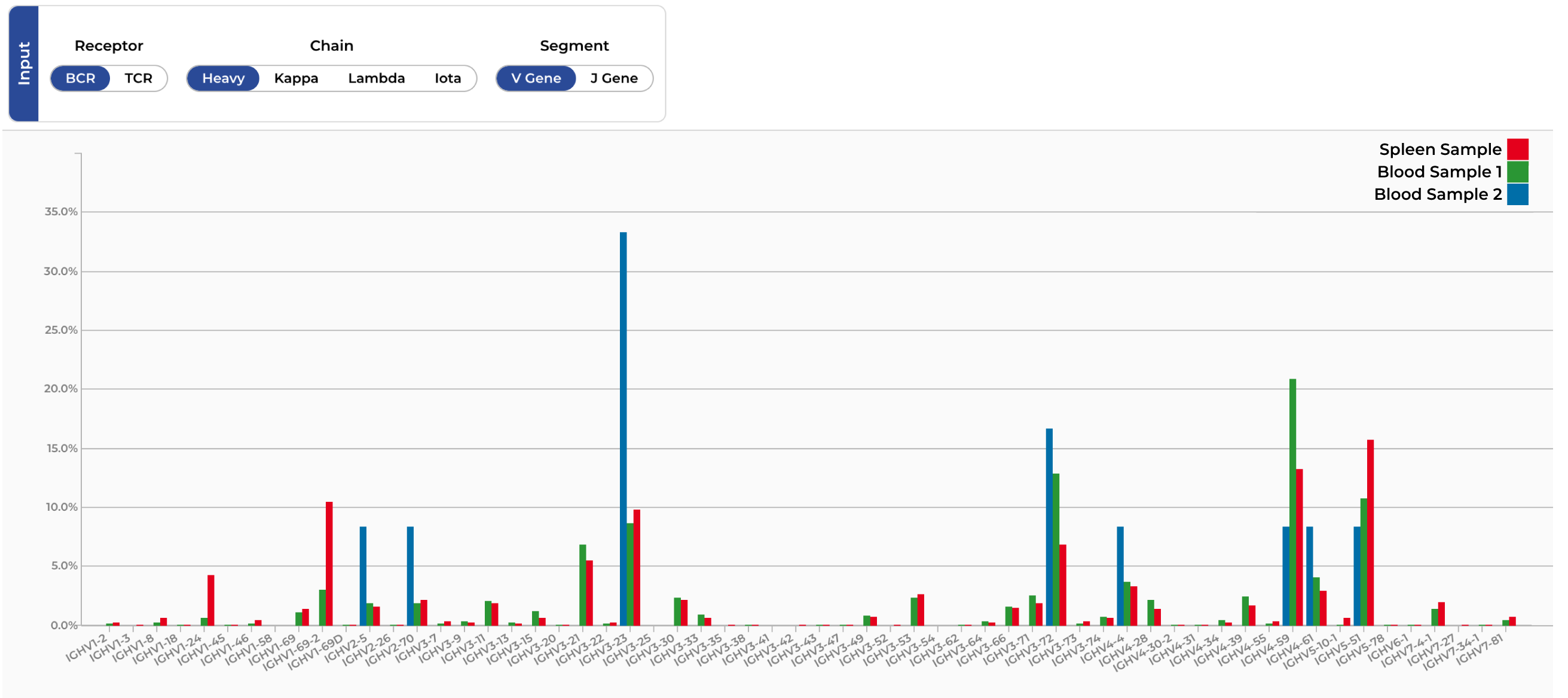
Task: Select the V Gene segment
Action: [536, 78]
